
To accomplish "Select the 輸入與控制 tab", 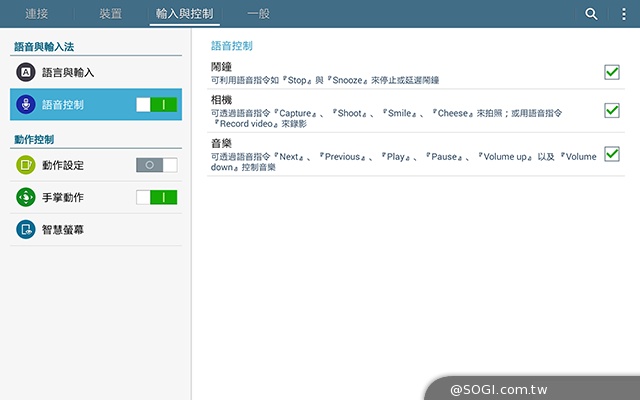I will (184, 14).
